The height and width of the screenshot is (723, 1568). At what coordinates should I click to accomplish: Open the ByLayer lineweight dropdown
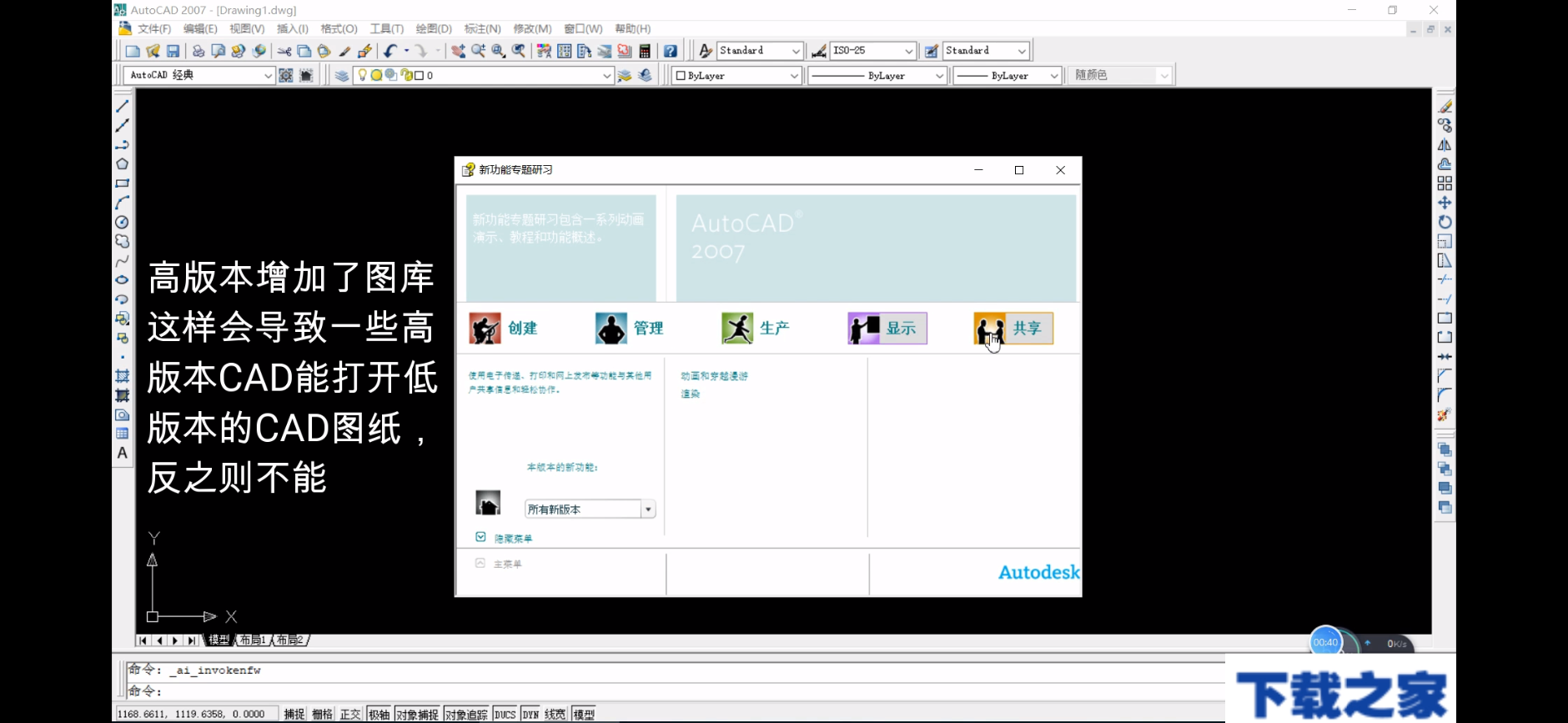pyautogui.click(x=1008, y=75)
